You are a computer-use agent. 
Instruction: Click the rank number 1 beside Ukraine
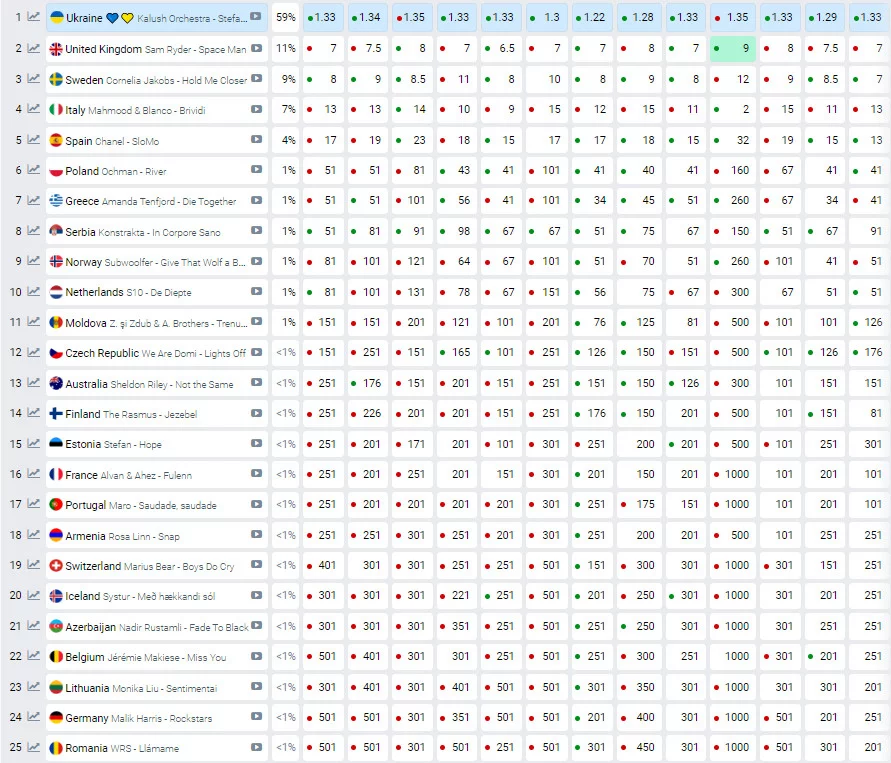pyautogui.click(x=18, y=17)
